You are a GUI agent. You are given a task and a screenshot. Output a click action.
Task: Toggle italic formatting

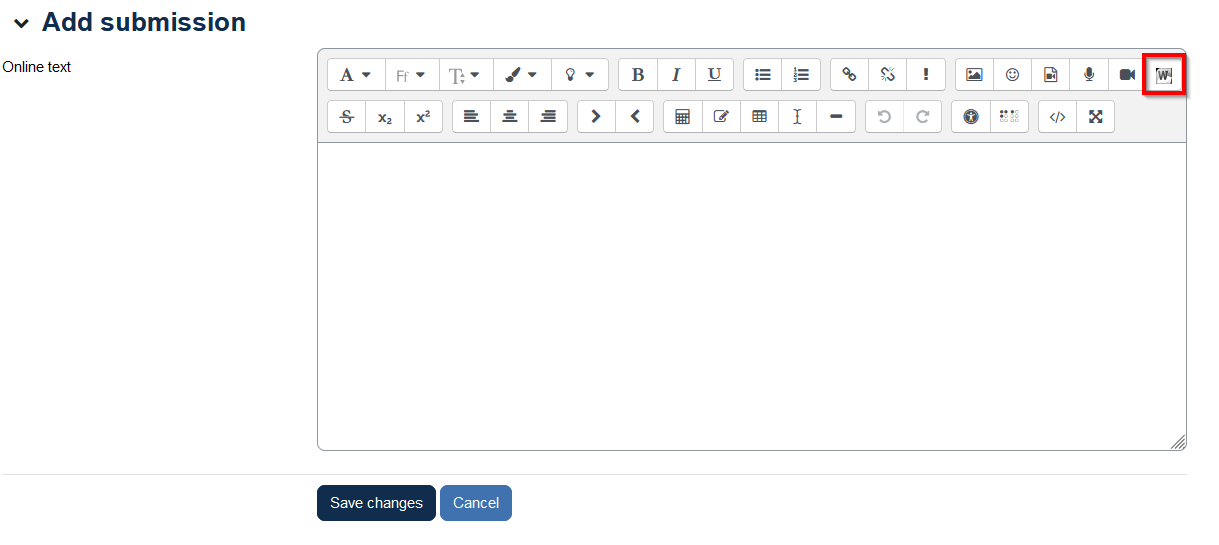coord(676,75)
